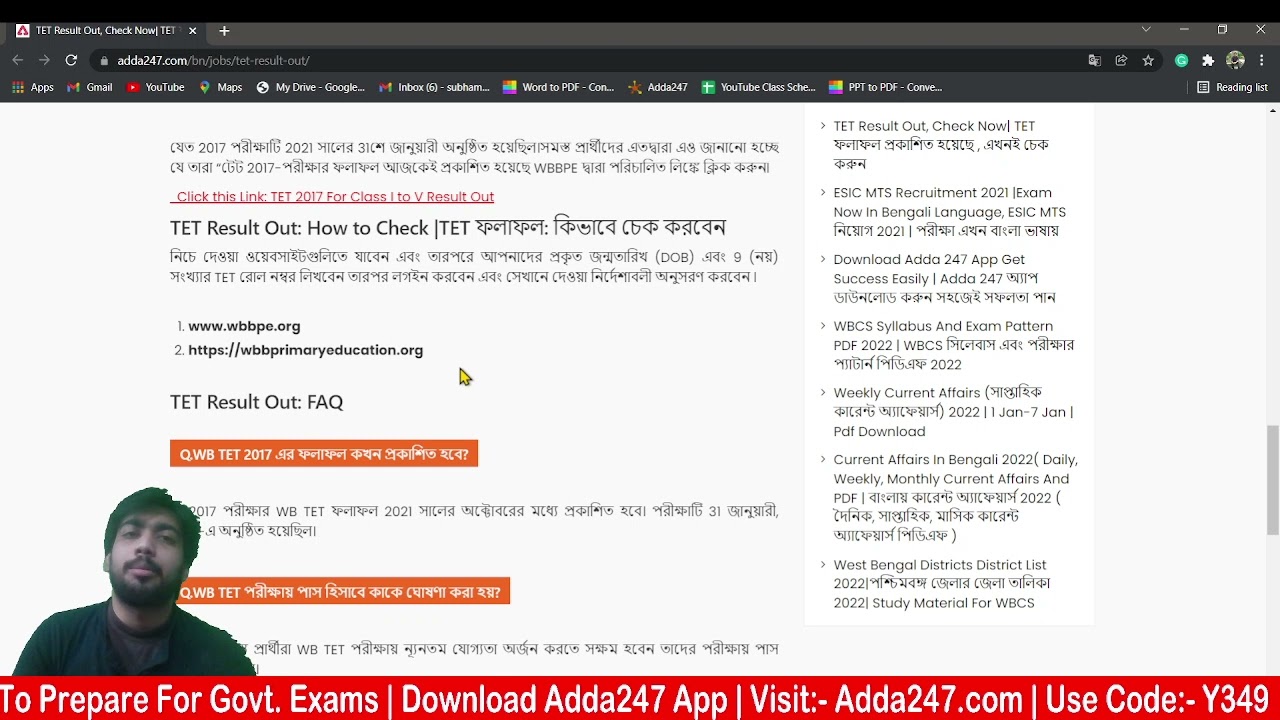Screen dimensions: 1280x720
Task: Click scrollbar up arrow
Action: click(x=1272, y=110)
